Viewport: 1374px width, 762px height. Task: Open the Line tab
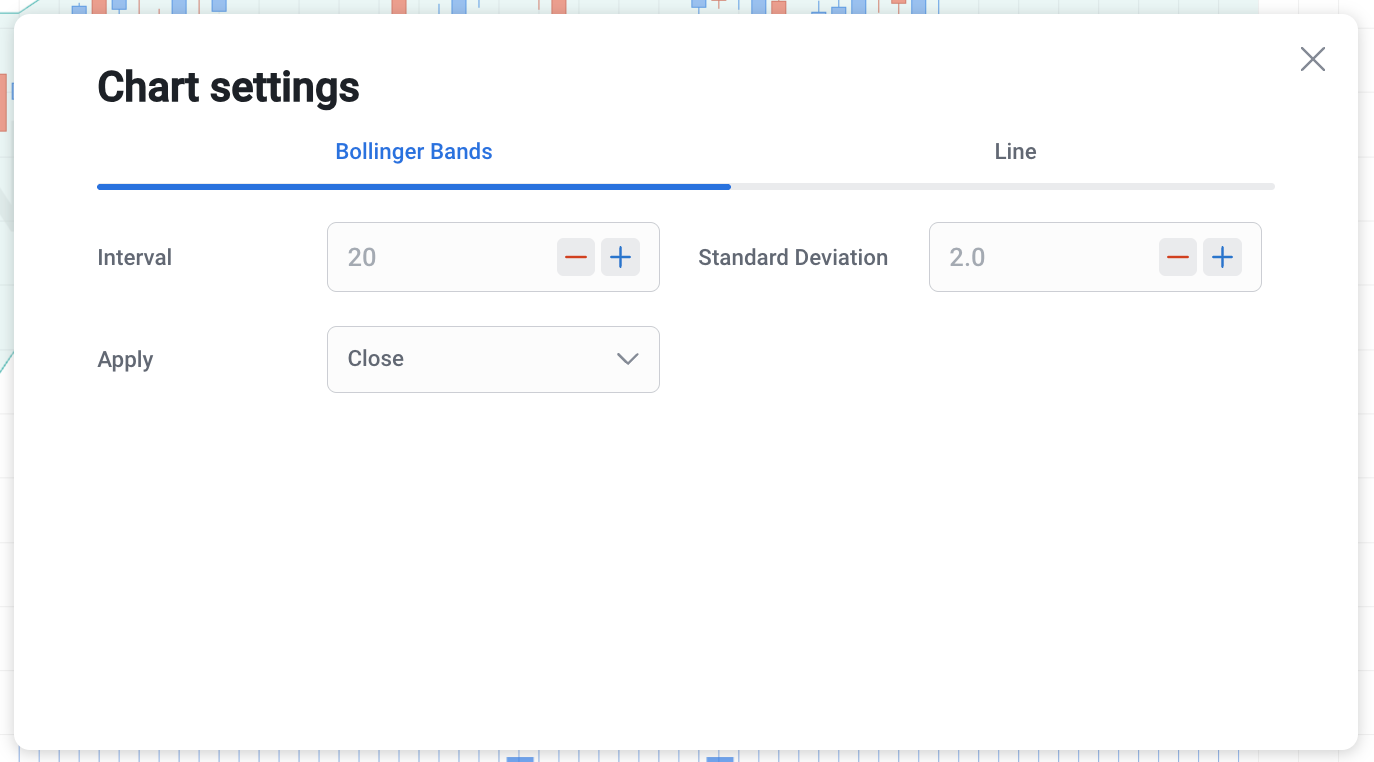point(1015,152)
